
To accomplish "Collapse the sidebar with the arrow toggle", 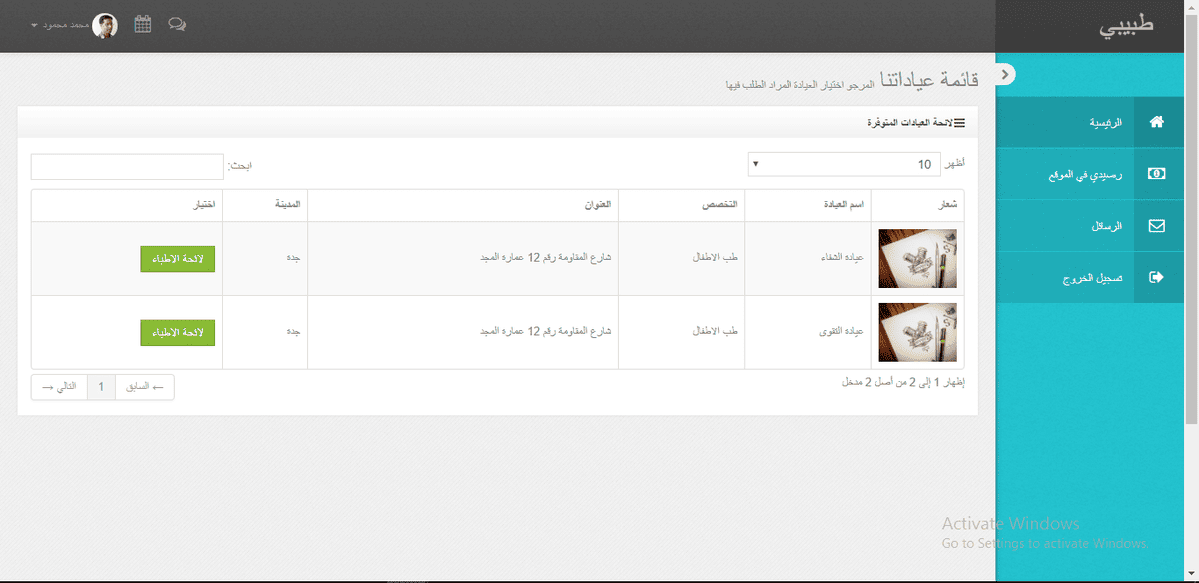I will (1007, 73).
